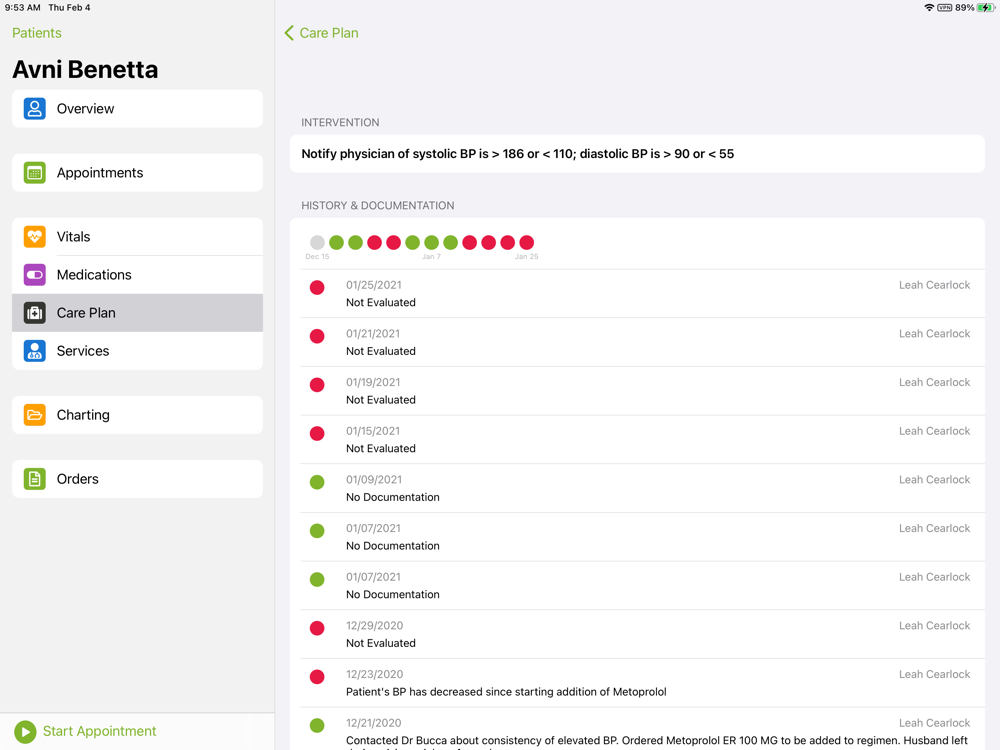
Task: Click the red status dot for 01/15/2021
Action: click(x=317, y=434)
